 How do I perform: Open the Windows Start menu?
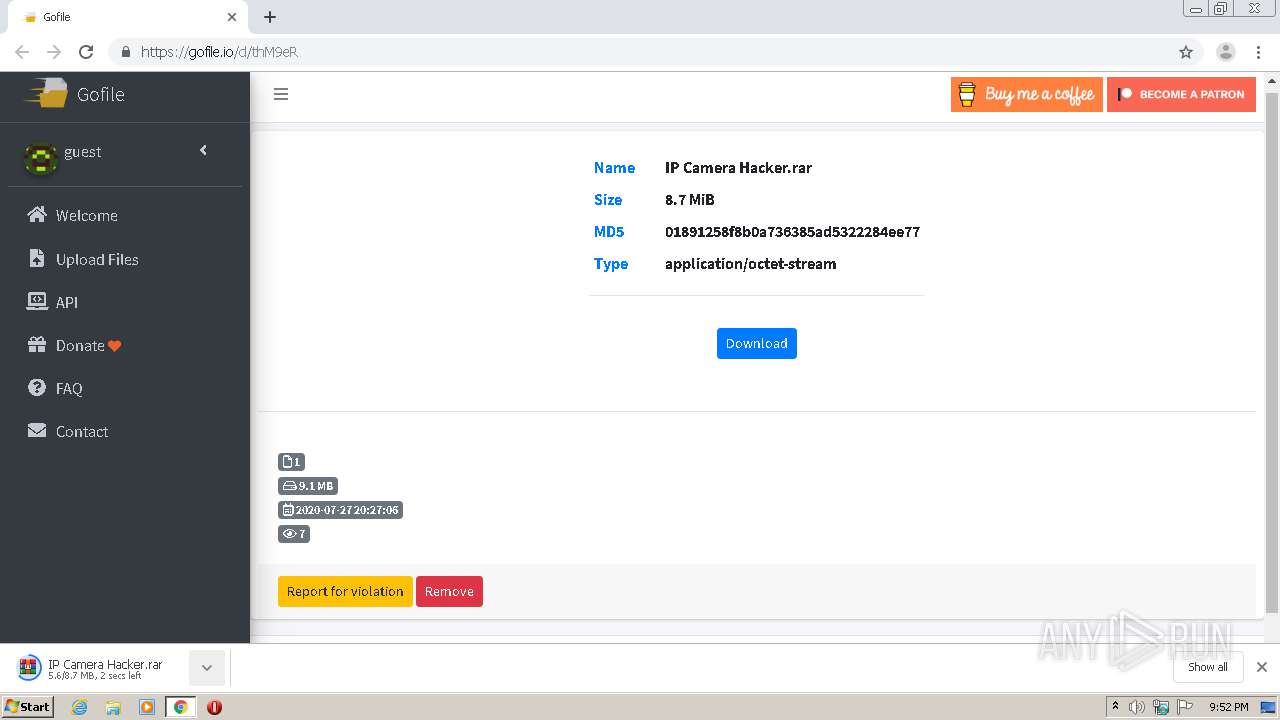click(27, 707)
